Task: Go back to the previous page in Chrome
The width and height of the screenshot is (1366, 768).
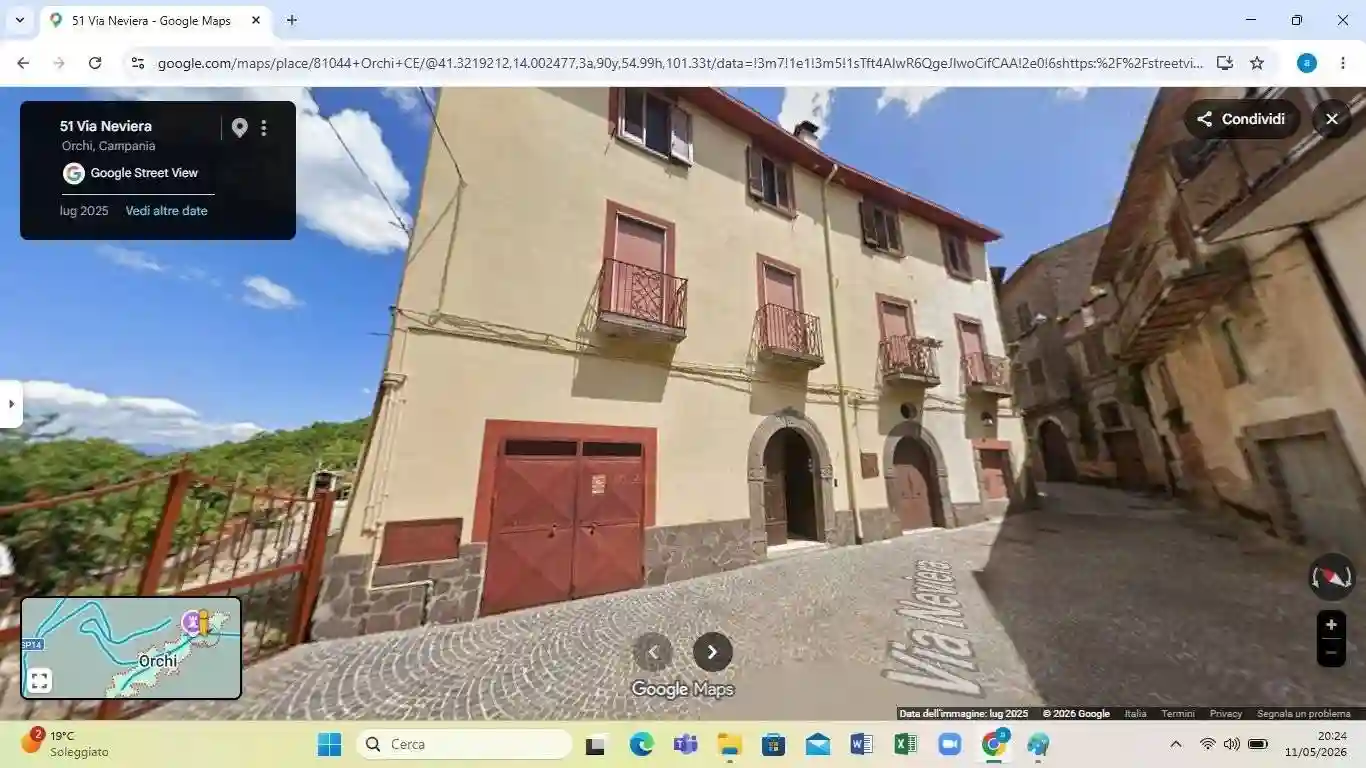Action: (23, 63)
